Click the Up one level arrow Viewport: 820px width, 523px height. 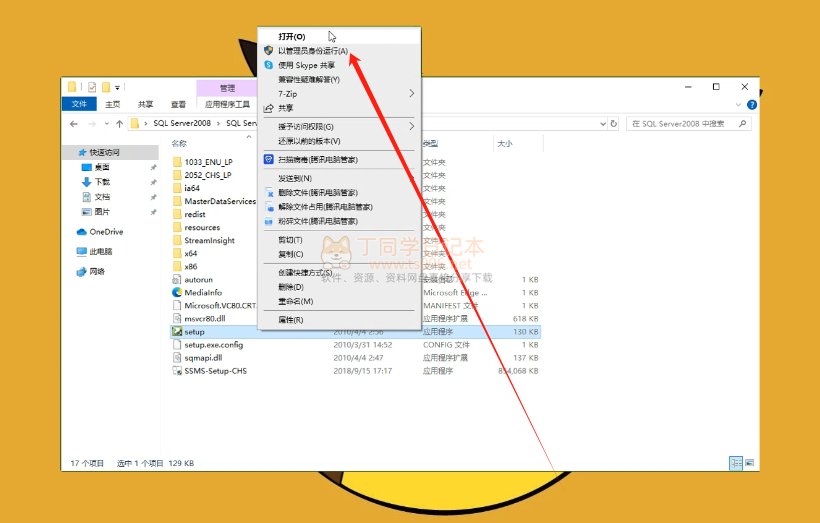coord(120,124)
